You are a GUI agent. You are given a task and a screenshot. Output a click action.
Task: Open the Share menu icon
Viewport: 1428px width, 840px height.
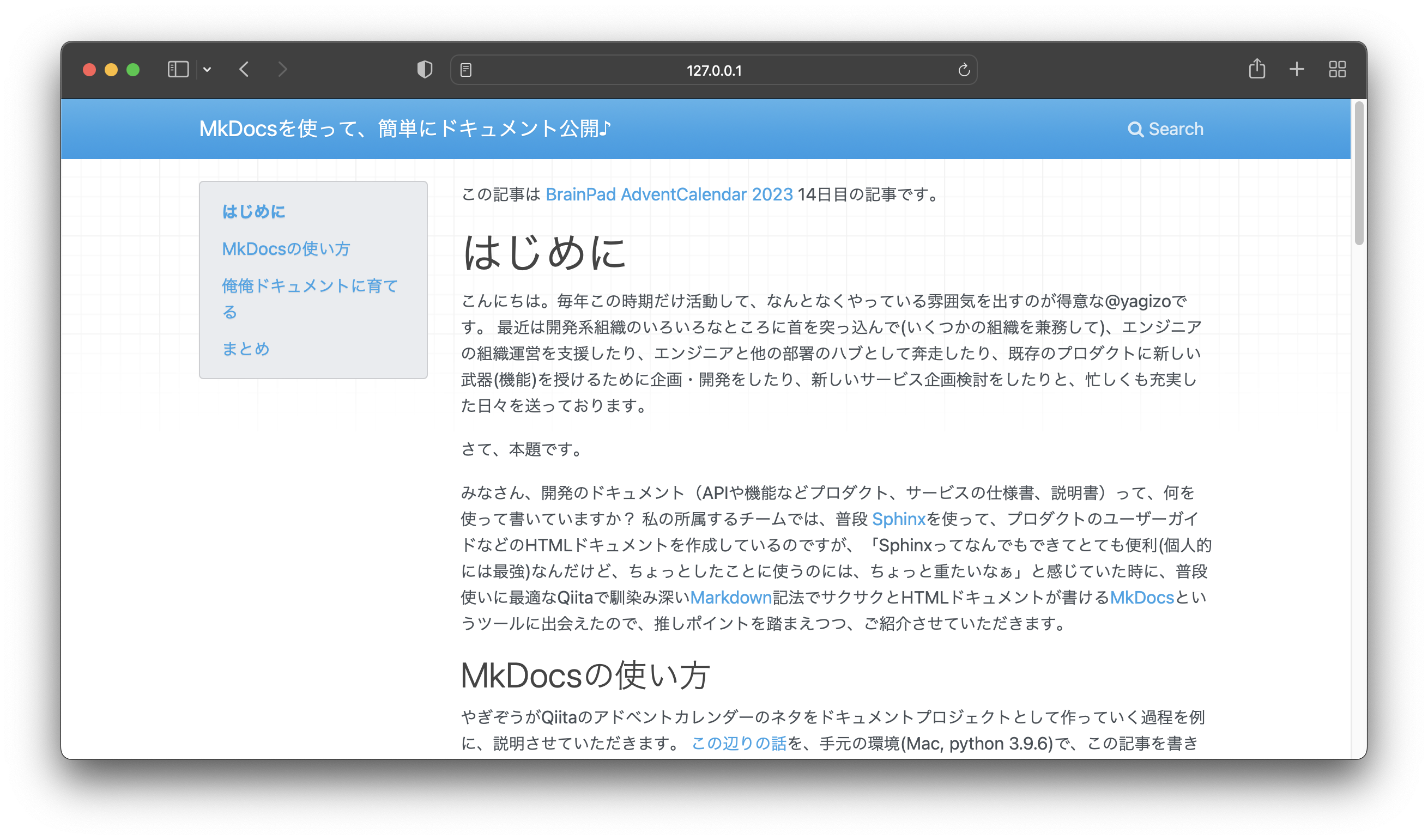coord(1257,69)
